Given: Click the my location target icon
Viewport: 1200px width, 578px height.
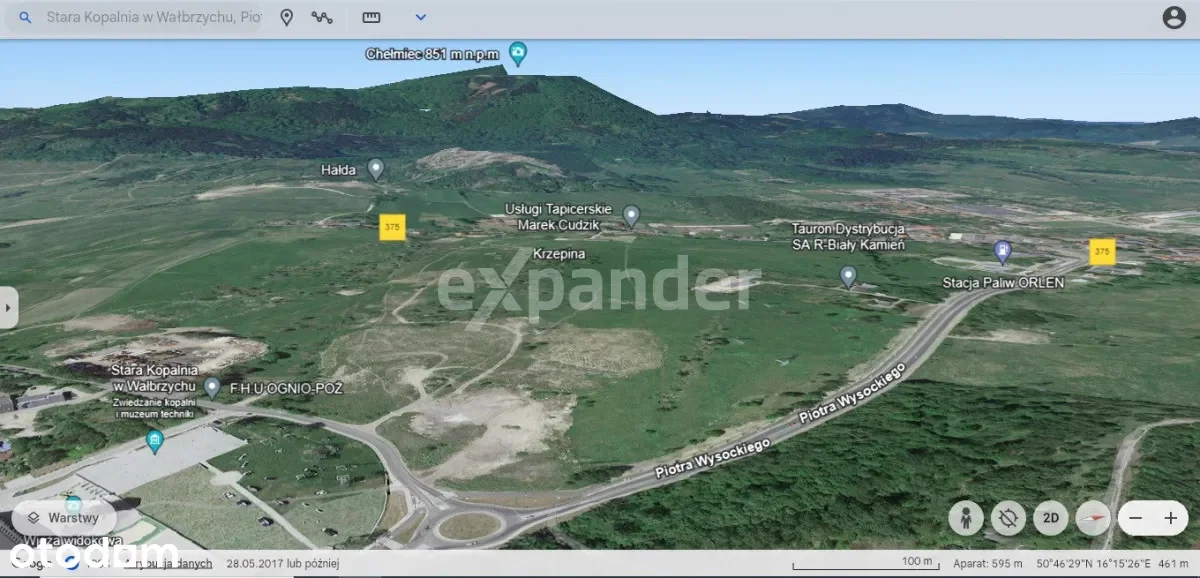Looking at the screenshot, I should point(1008,518).
